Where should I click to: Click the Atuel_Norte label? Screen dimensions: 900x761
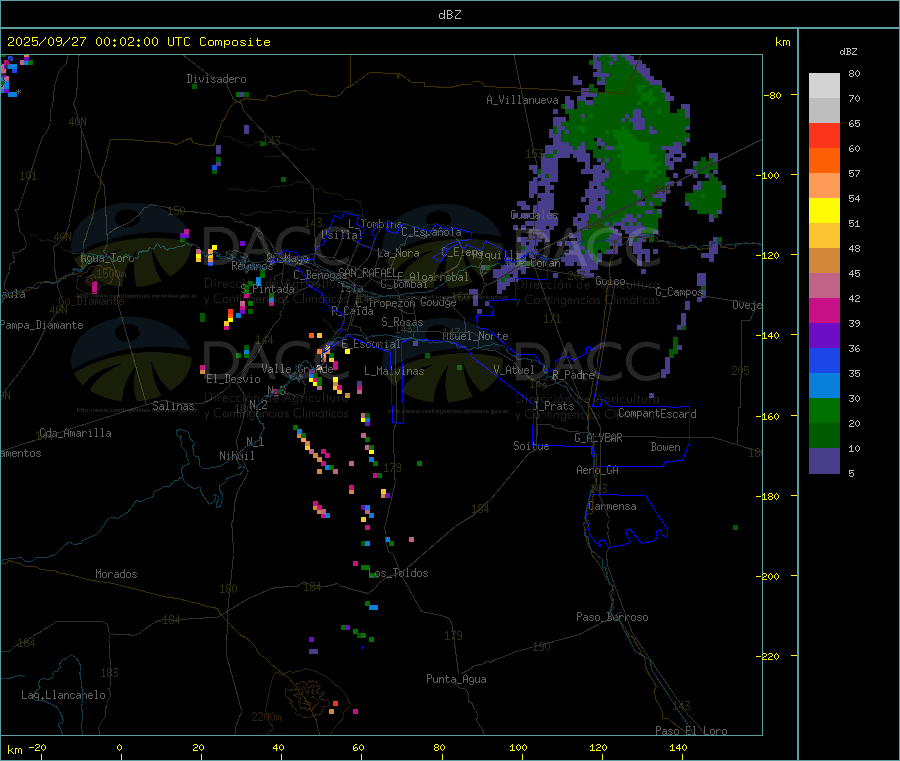475,336
